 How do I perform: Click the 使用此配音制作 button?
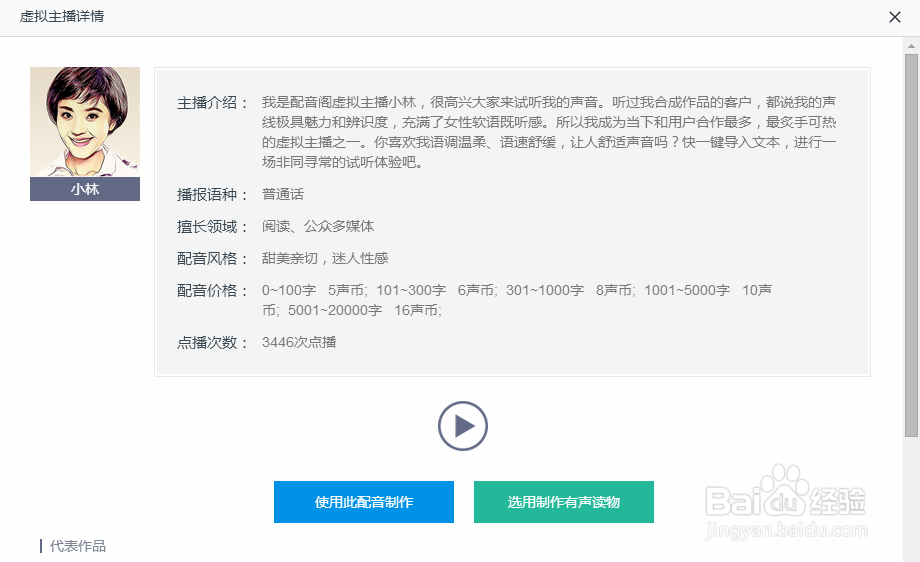[364, 502]
